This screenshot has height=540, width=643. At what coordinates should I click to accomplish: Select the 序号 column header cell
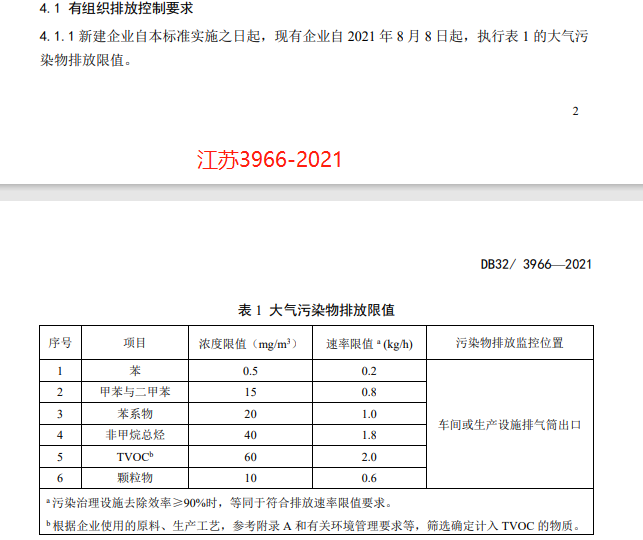60,343
